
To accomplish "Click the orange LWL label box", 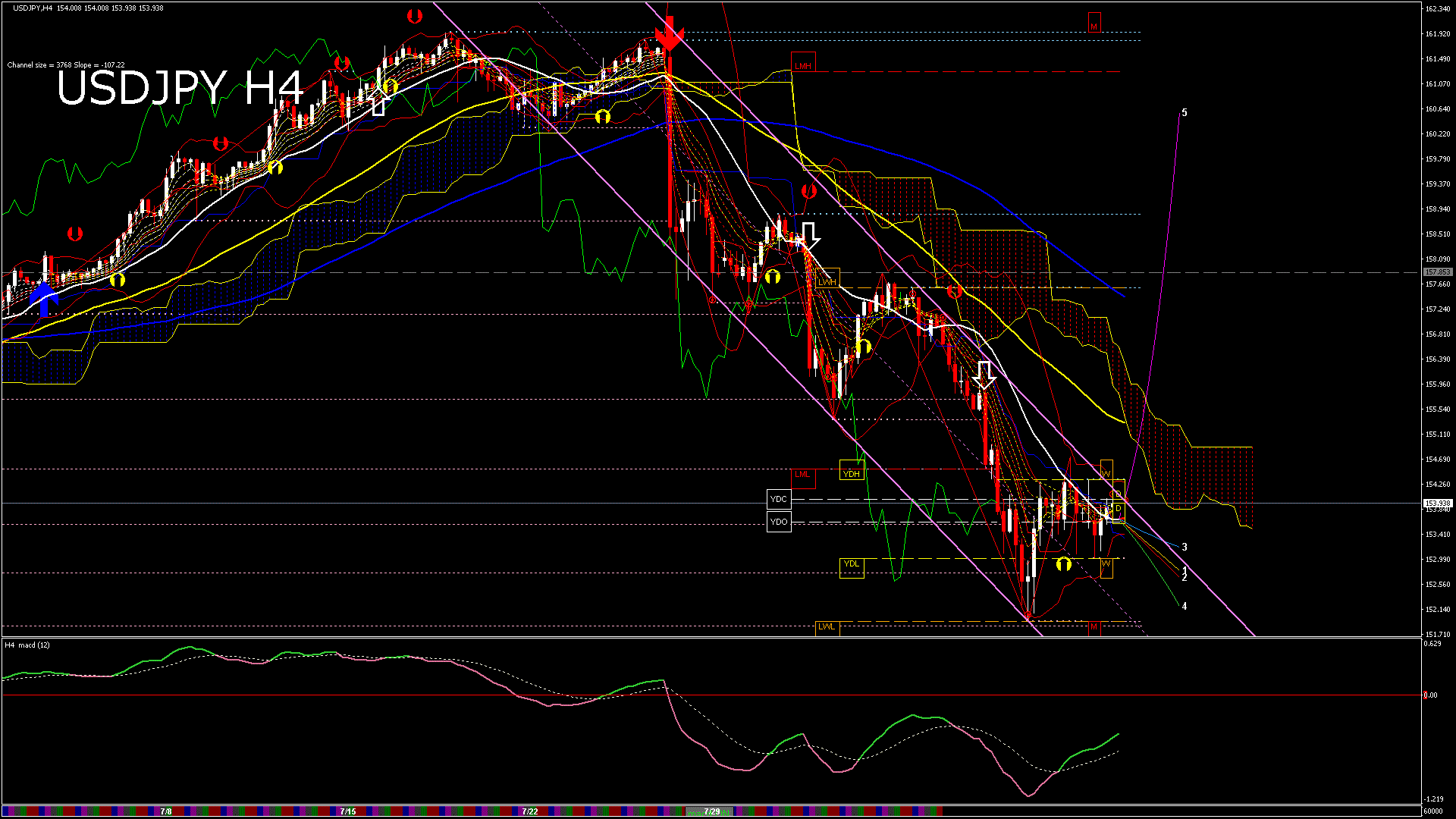I will (x=827, y=626).
